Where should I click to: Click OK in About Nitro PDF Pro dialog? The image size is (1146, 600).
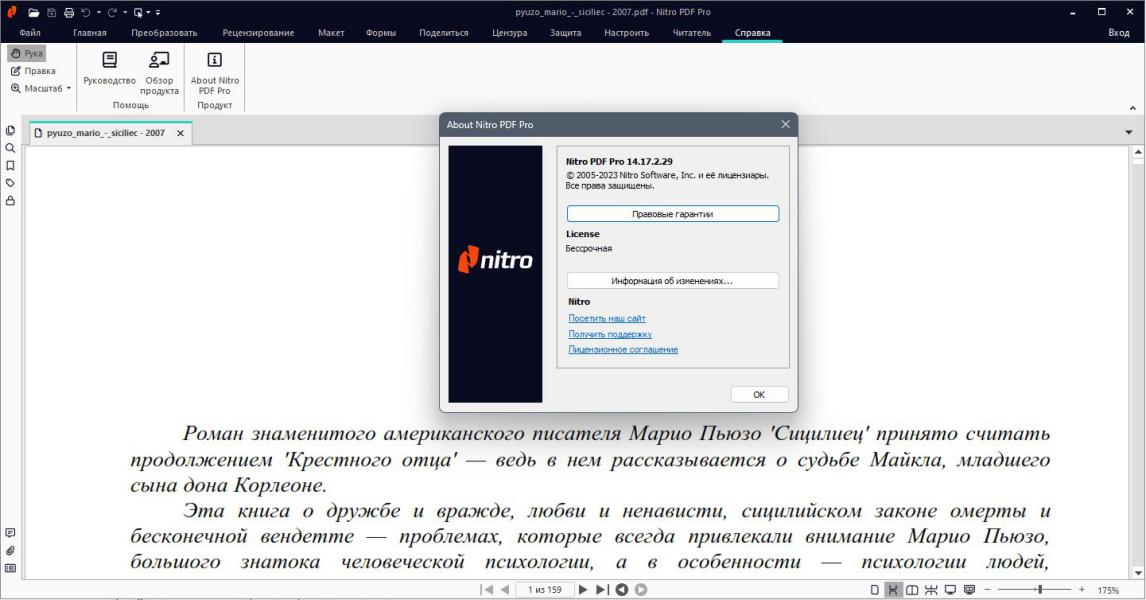tap(759, 395)
